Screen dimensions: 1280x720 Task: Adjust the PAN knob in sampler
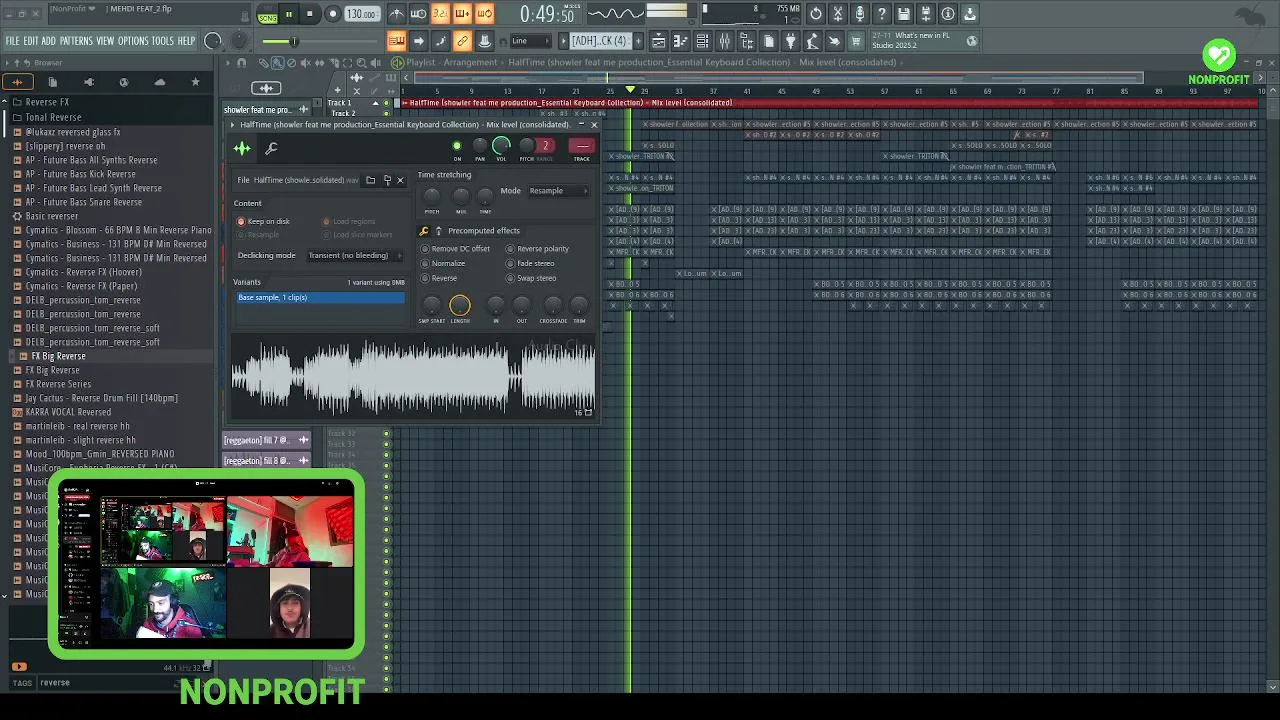click(x=480, y=147)
